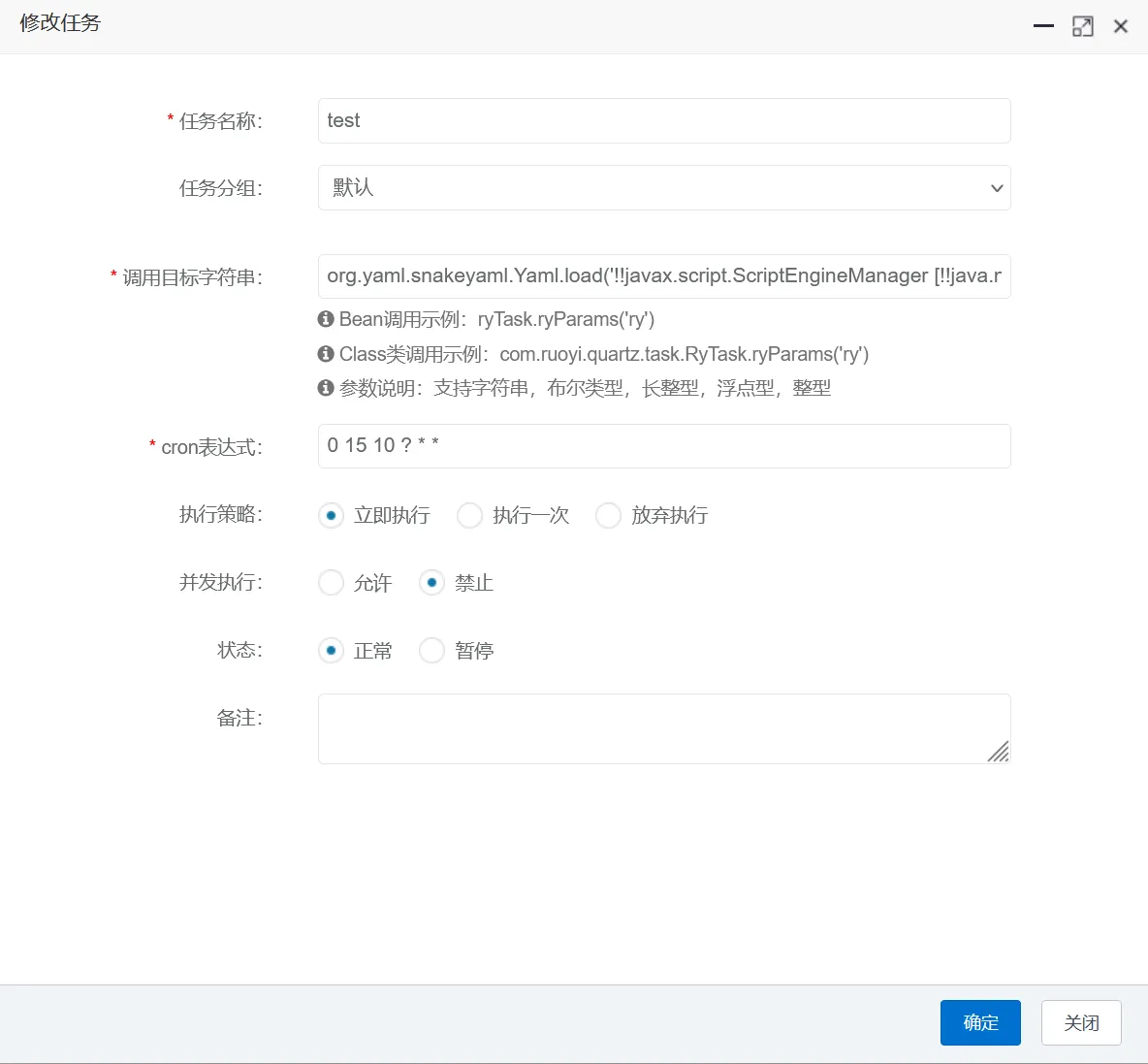Set status to 暂停
This screenshot has width=1148, height=1064.
coord(432,650)
